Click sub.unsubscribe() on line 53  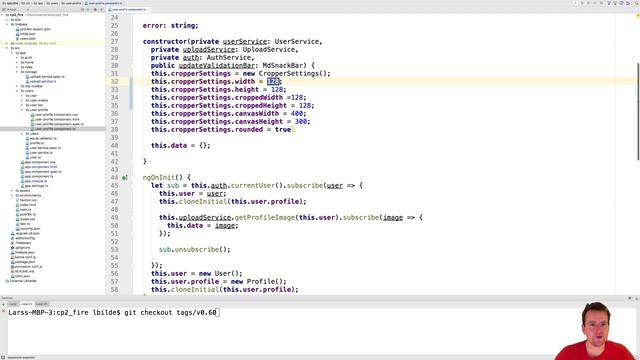[x=195, y=249]
